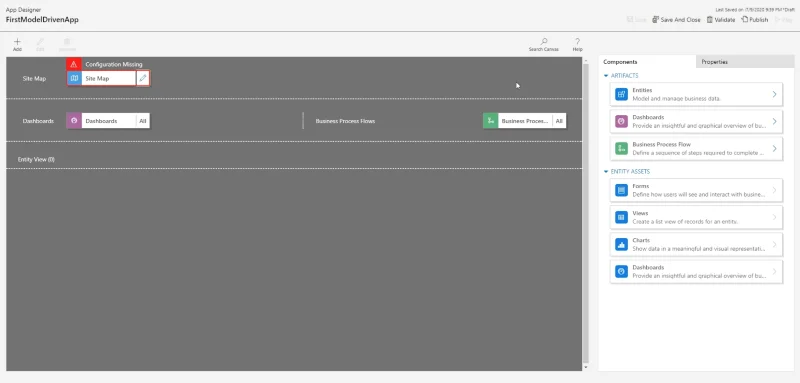Click the canvas scrollbar down arrow
The image size is (800, 383).
(586, 367)
